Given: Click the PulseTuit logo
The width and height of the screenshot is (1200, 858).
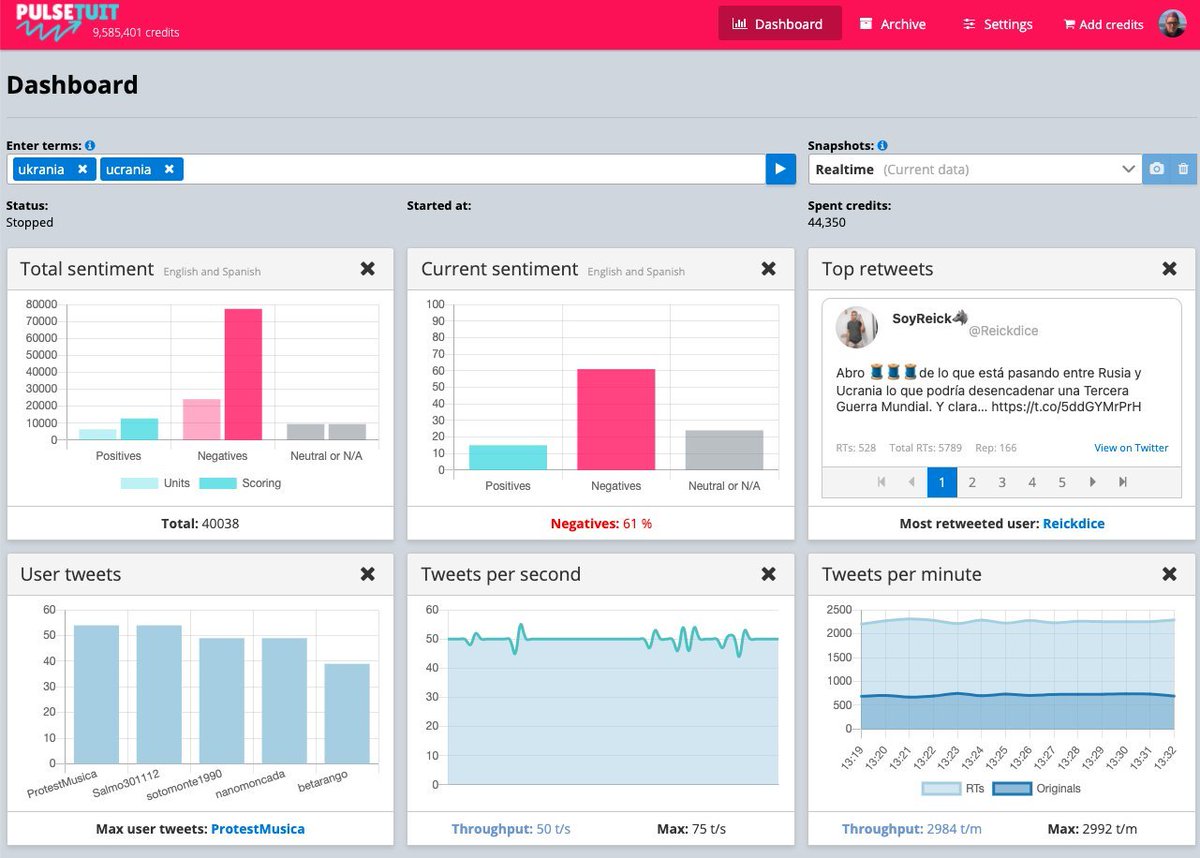Looking at the screenshot, I should [x=67, y=20].
